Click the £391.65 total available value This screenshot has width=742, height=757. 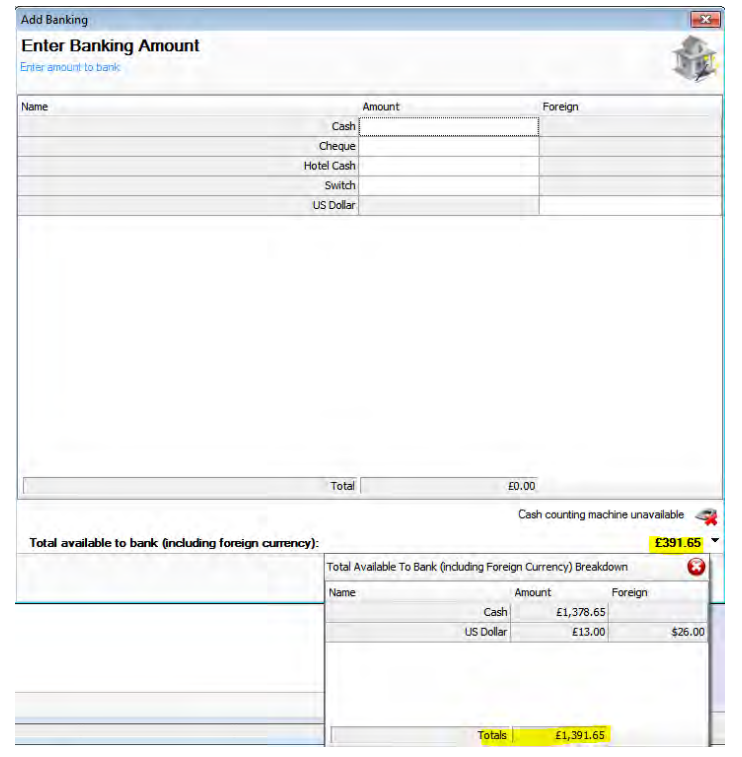coord(677,543)
